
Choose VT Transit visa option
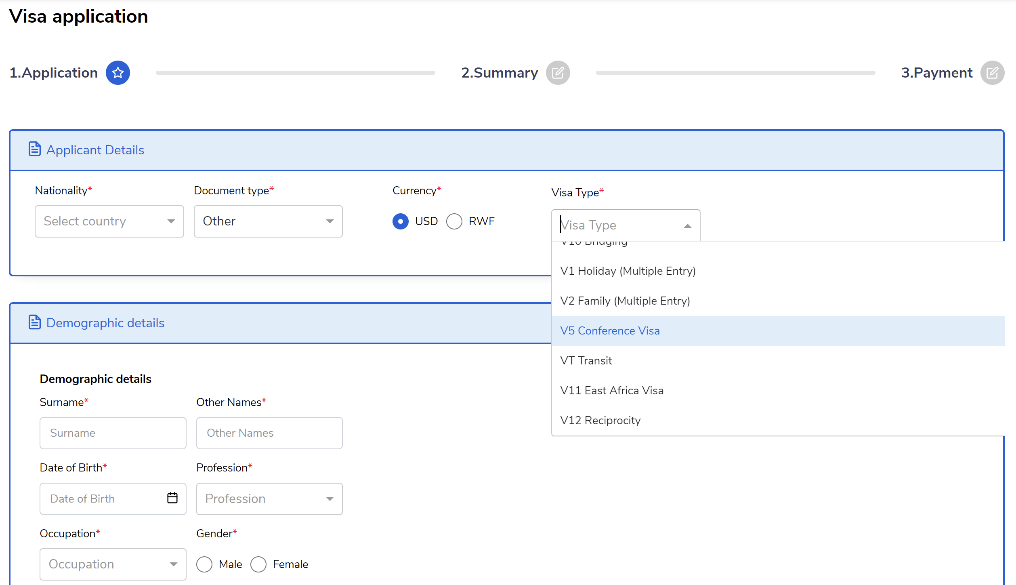pyautogui.click(x=587, y=360)
